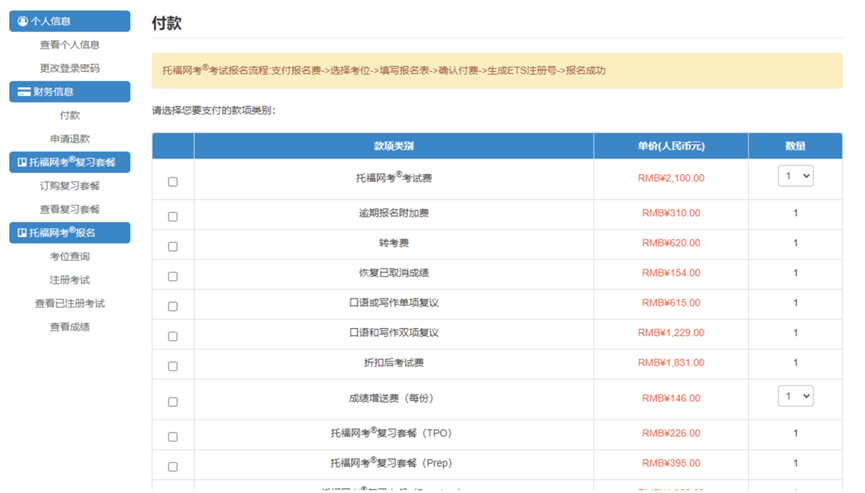Image resolution: width=865 pixels, height=493 pixels.
Task: Click the 报名流程 notice banner text
Action: (x=384, y=70)
